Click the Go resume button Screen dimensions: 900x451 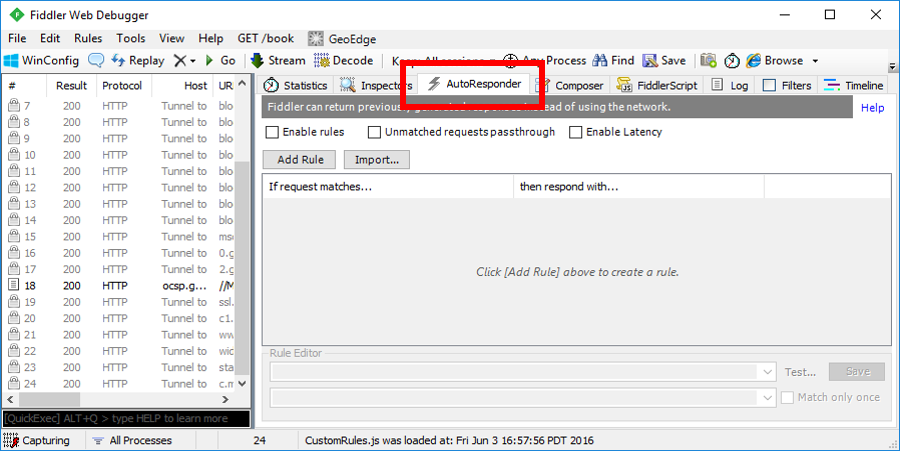coord(220,60)
